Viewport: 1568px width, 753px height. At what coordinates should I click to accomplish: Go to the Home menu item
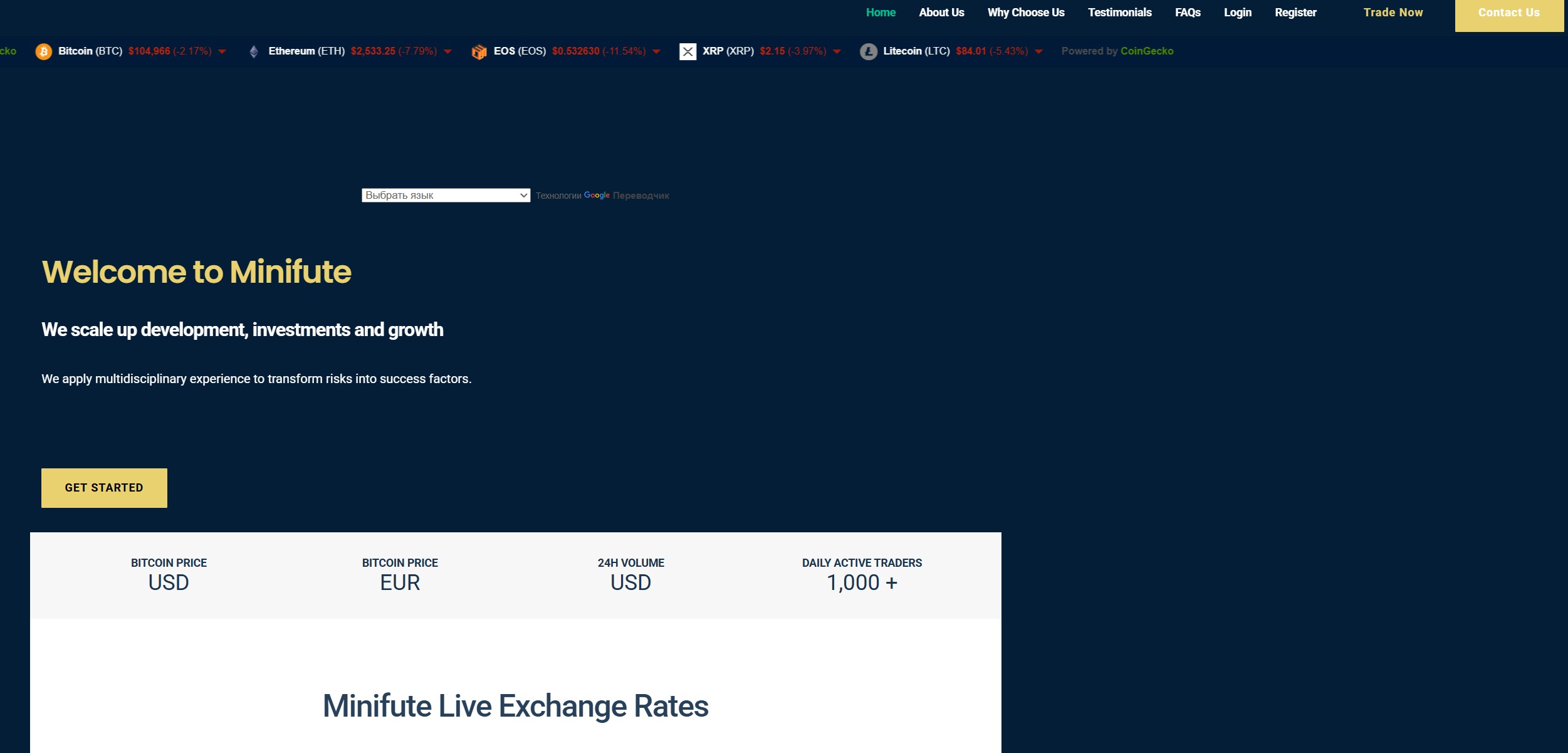pos(881,13)
